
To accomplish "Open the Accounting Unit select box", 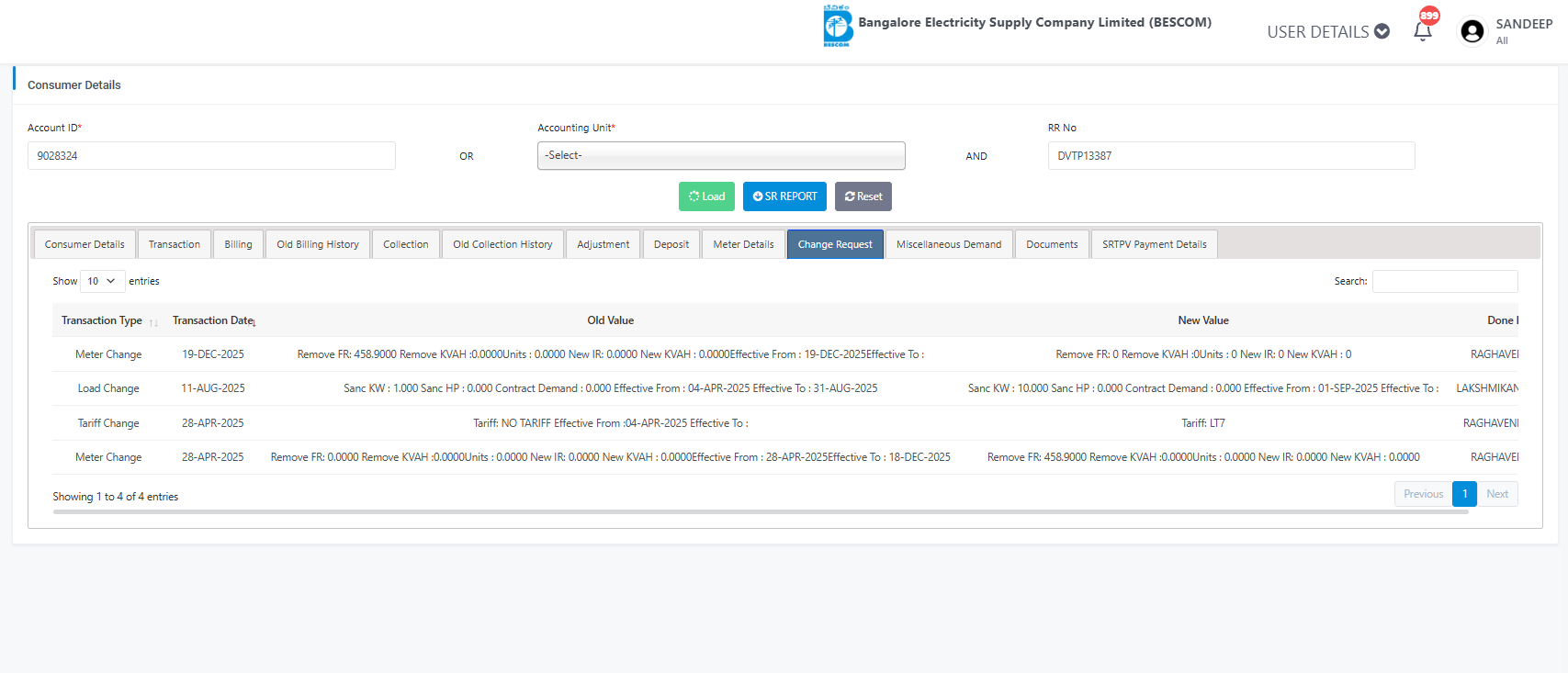I will tap(721, 156).
